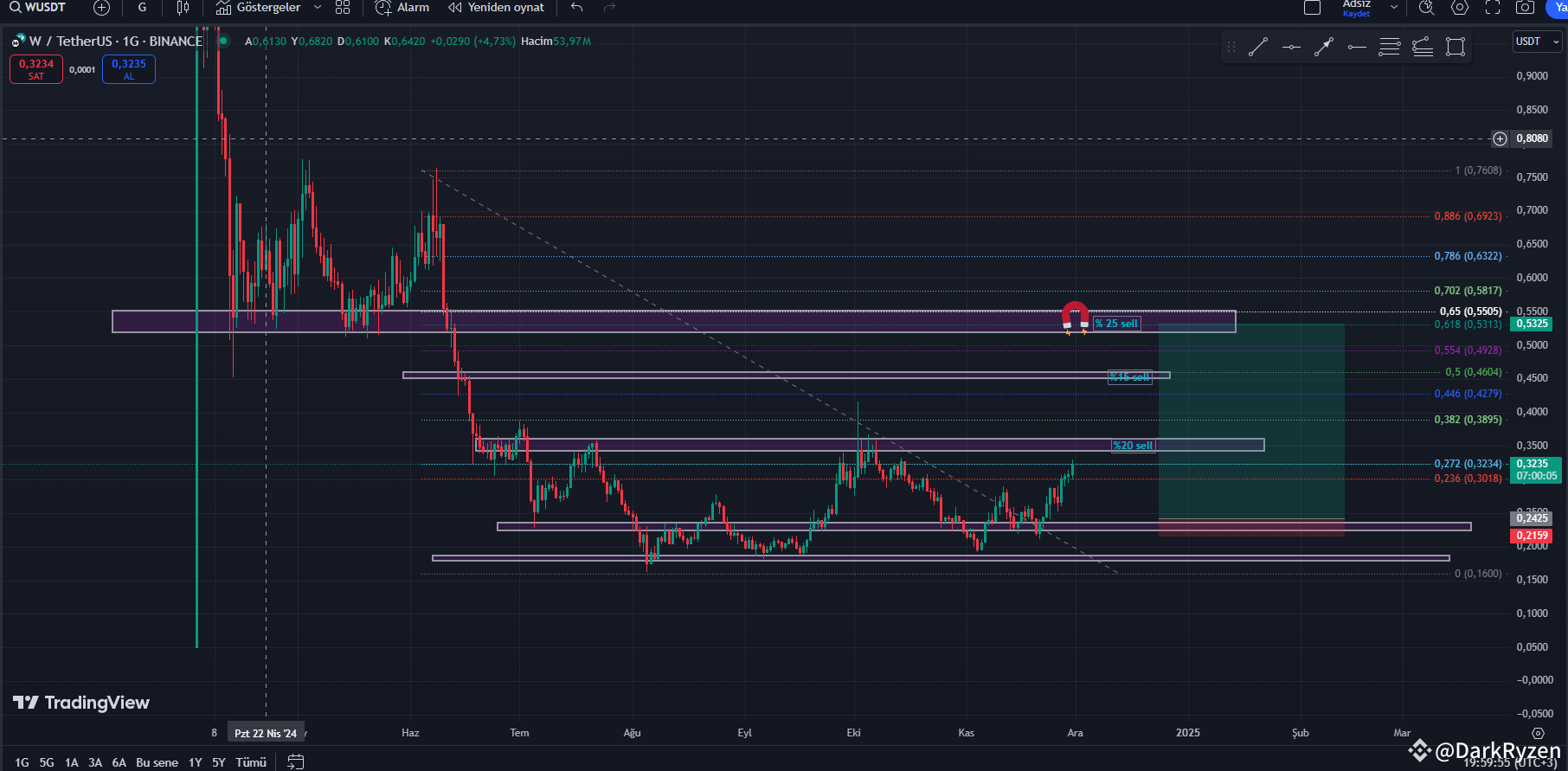Image resolution: width=1568 pixels, height=771 pixels.
Task: Select the Horizontal Line tool
Action: [1291, 47]
